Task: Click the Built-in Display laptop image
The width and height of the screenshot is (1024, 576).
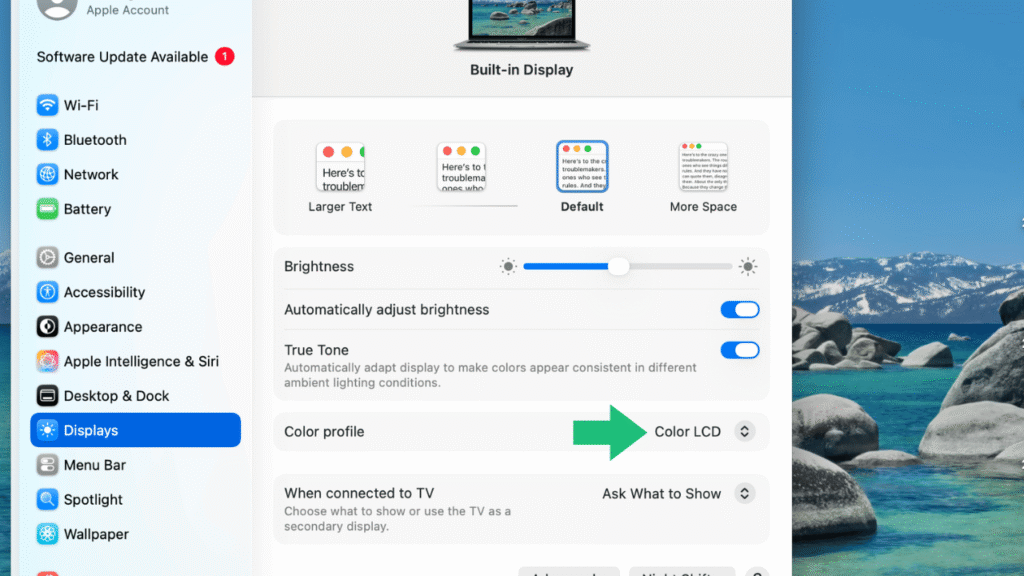Action: point(522,25)
